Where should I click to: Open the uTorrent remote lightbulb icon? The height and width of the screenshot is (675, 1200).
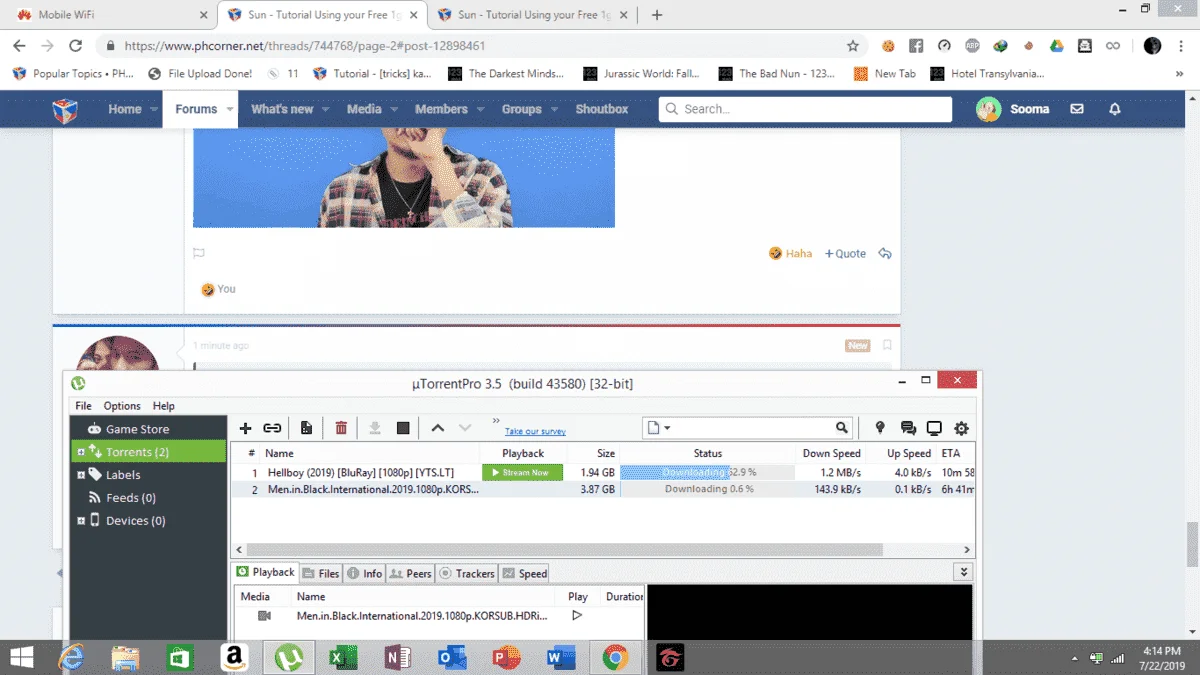[x=880, y=428]
